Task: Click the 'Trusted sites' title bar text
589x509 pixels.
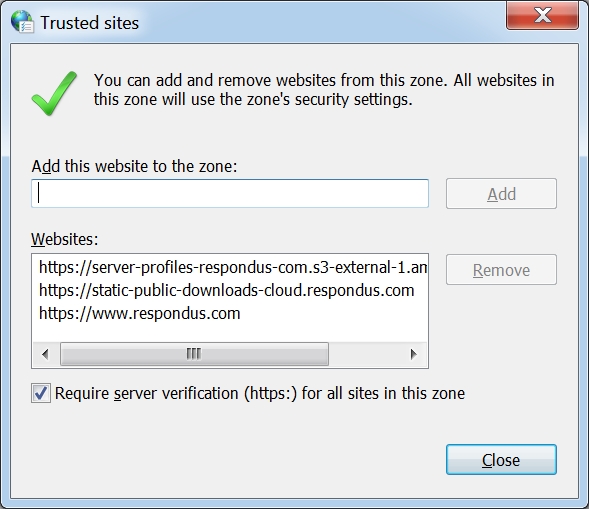Action: tap(89, 23)
